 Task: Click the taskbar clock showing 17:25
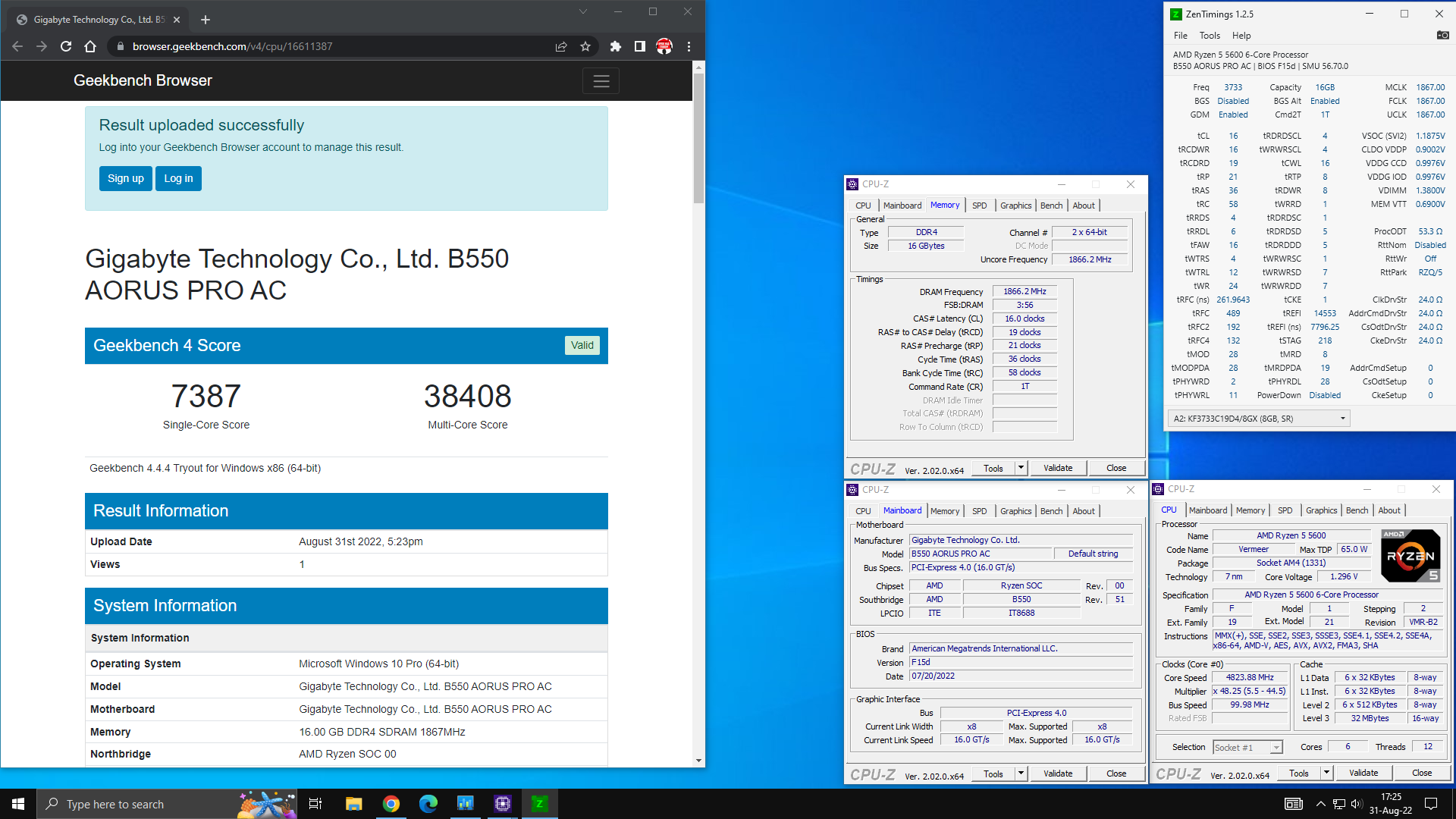point(1390,804)
